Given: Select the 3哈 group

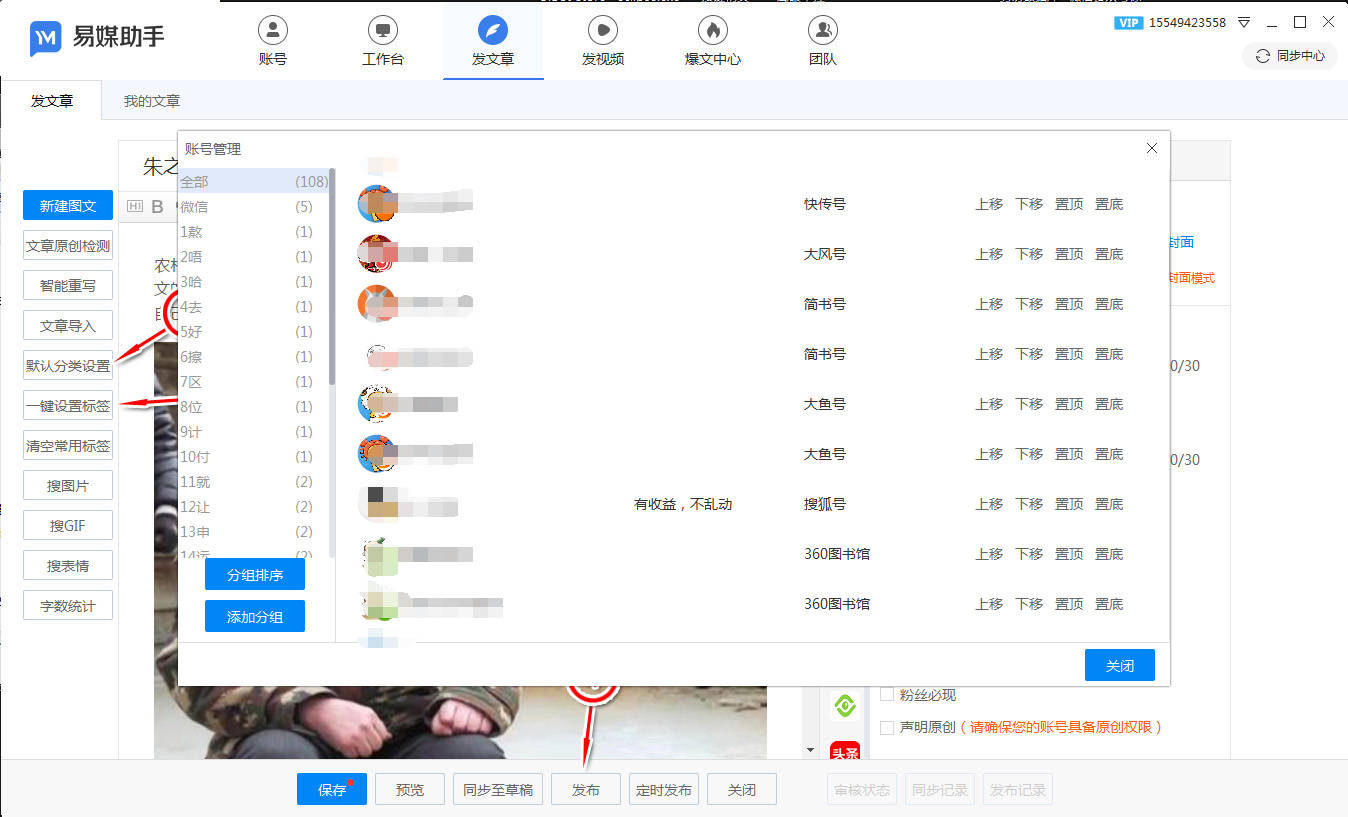Looking at the screenshot, I should (x=254, y=281).
